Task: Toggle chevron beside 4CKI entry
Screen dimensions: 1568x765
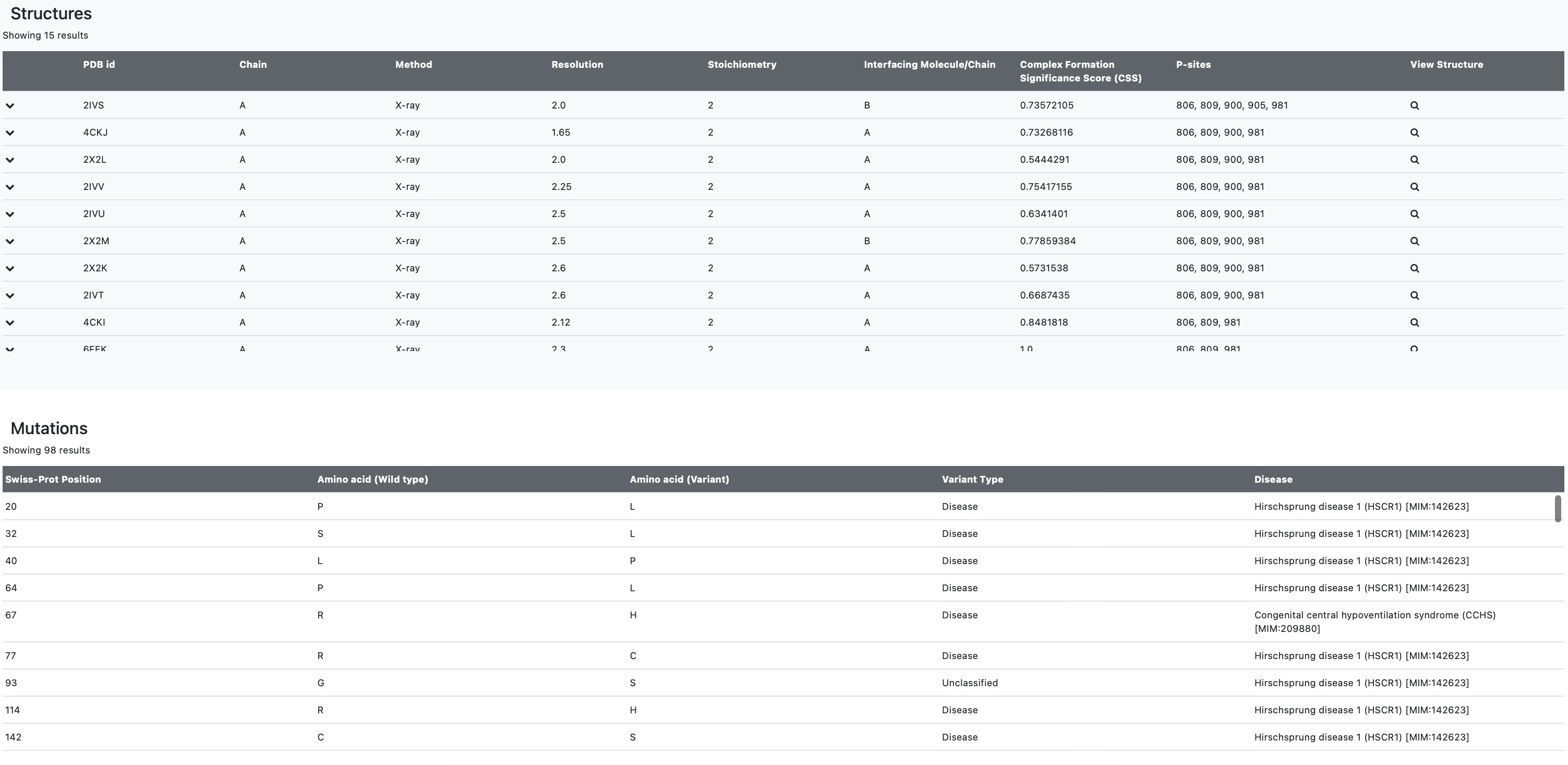Action: (10, 322)
